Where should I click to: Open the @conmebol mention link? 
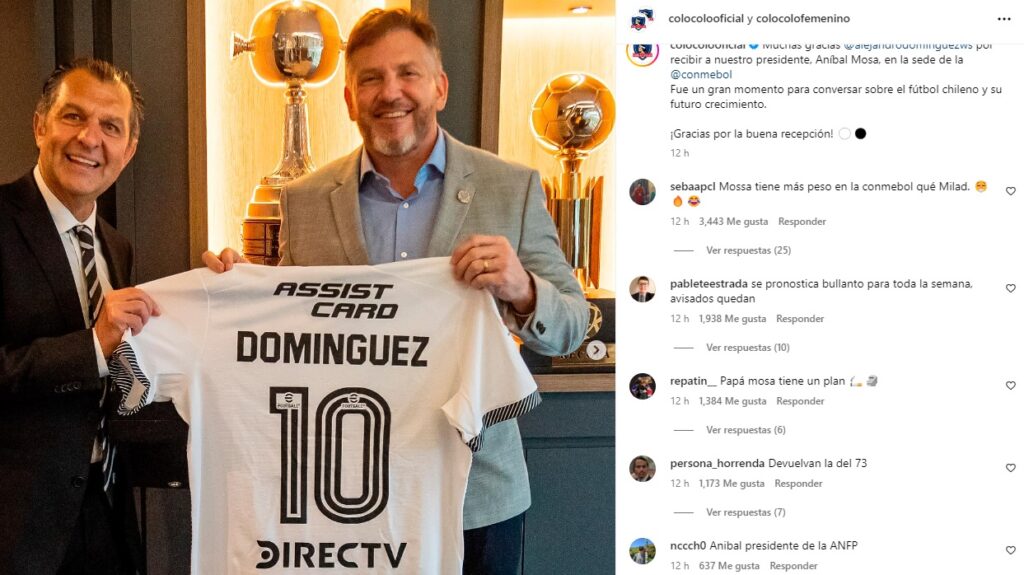701,74
